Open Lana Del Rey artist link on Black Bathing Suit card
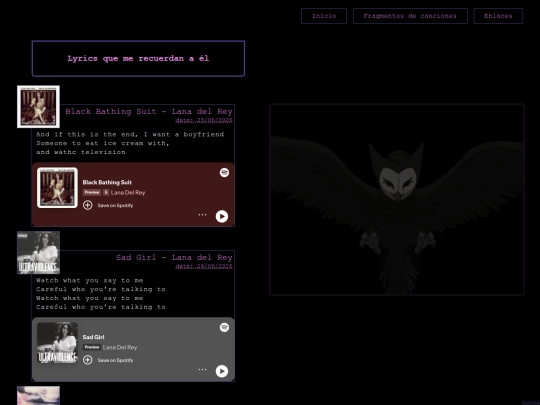Viewport: 540px width, 405px height. (x=128, y=193)
